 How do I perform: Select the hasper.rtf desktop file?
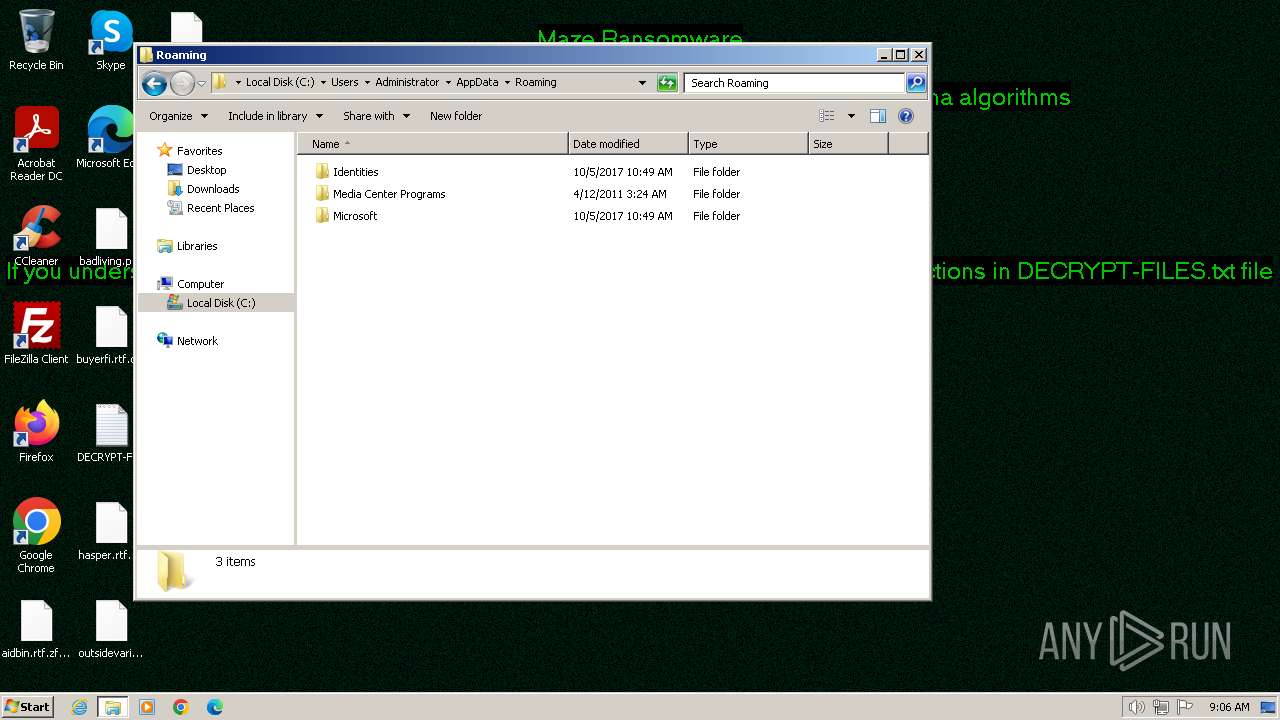click(x=106, y=530)
